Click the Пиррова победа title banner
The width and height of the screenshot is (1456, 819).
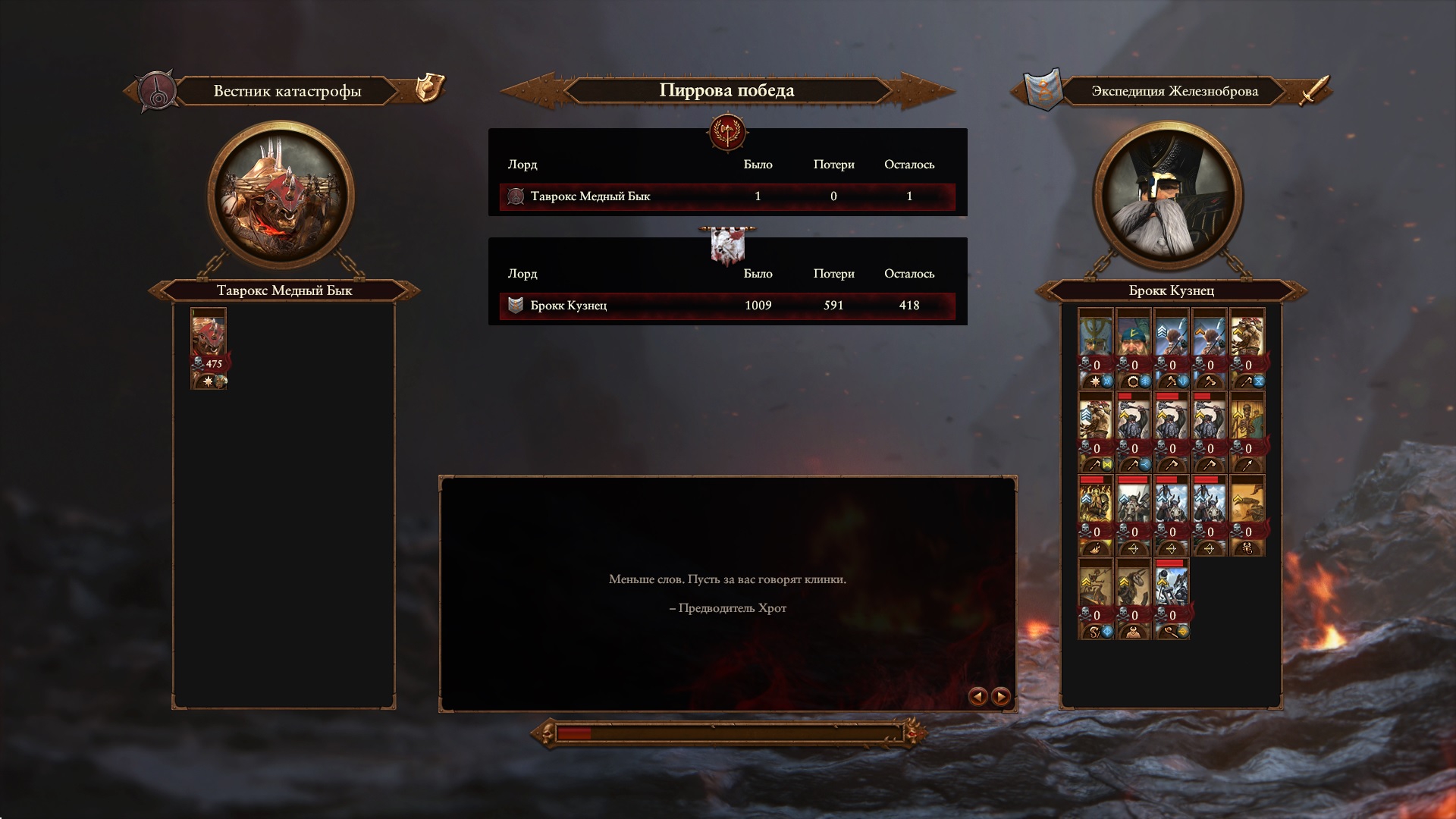pyautogui.click(x=727, y=90)
